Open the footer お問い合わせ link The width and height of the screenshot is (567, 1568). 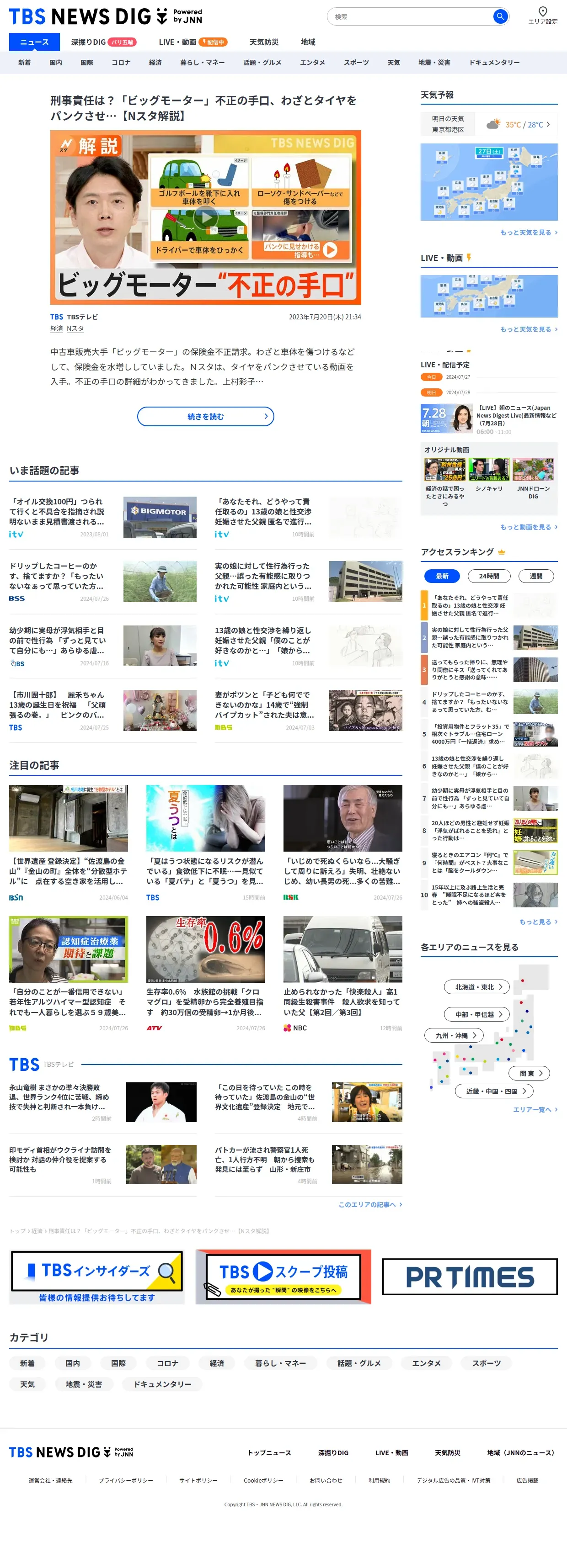[325, 1480]
